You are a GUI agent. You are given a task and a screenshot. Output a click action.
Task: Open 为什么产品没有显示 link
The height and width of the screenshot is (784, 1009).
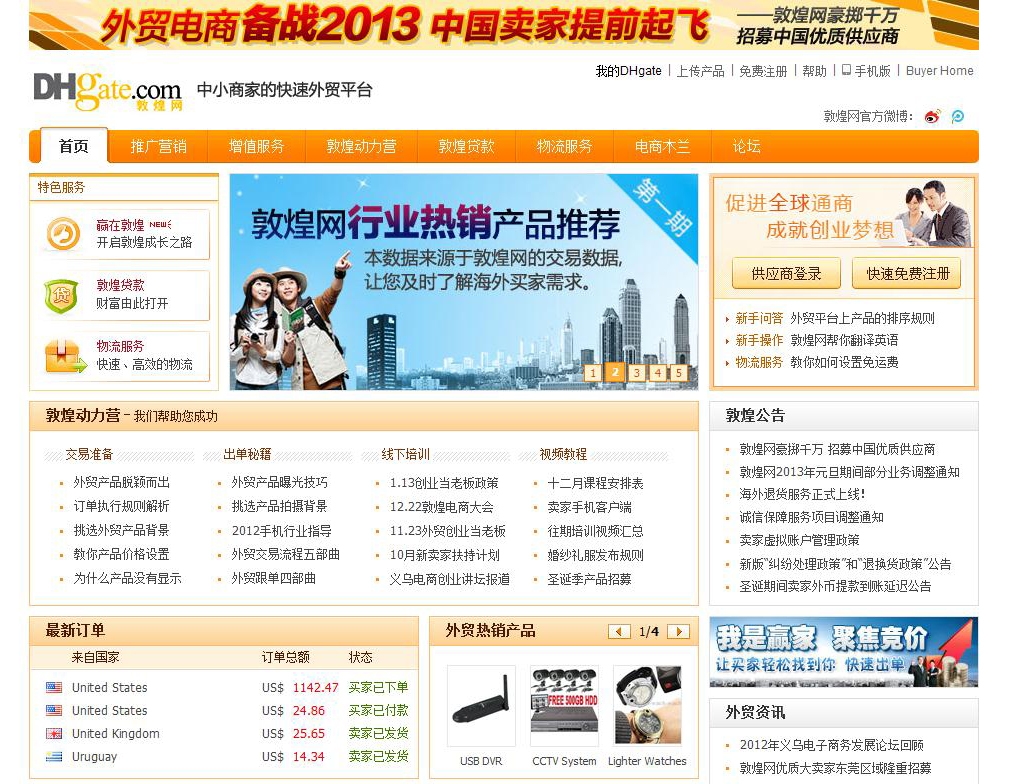click(x=127, y=578)
